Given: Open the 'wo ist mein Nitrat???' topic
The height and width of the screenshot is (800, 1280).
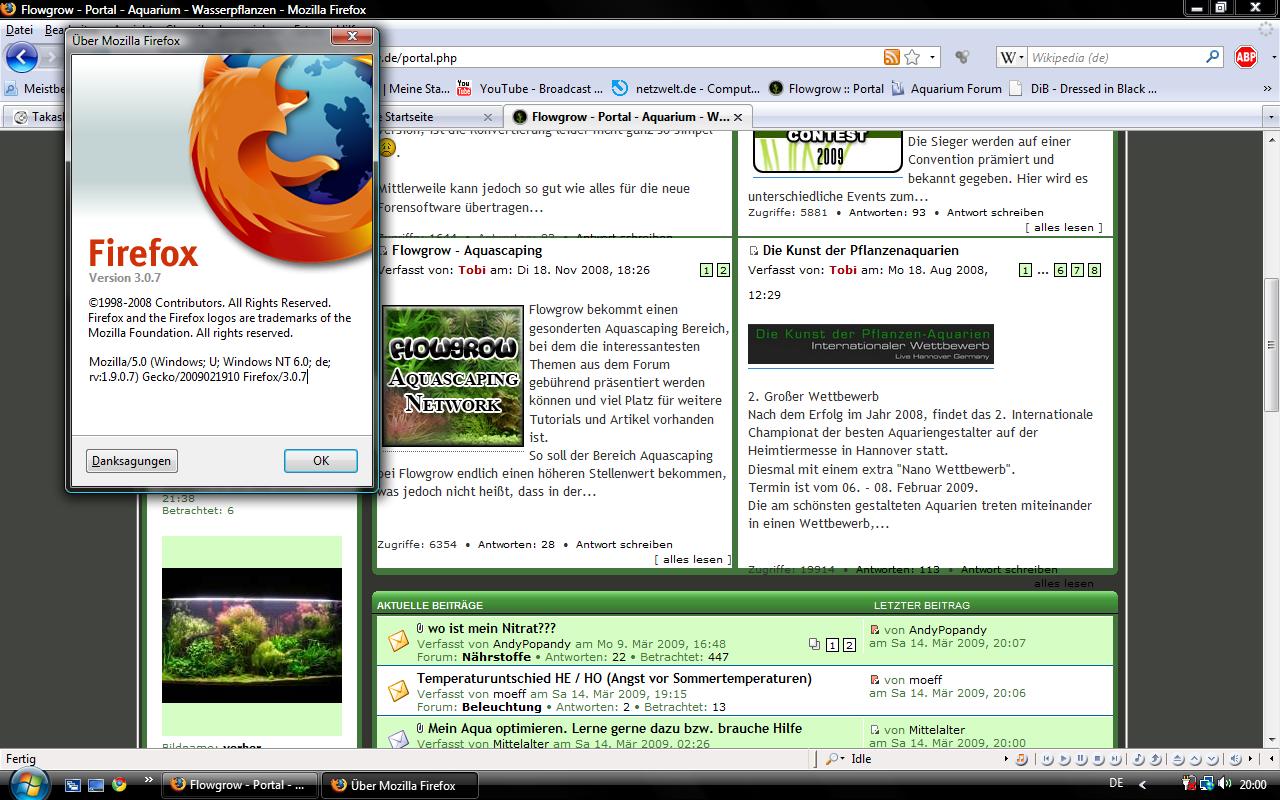Looking at the screenshot, I should 492,628.
